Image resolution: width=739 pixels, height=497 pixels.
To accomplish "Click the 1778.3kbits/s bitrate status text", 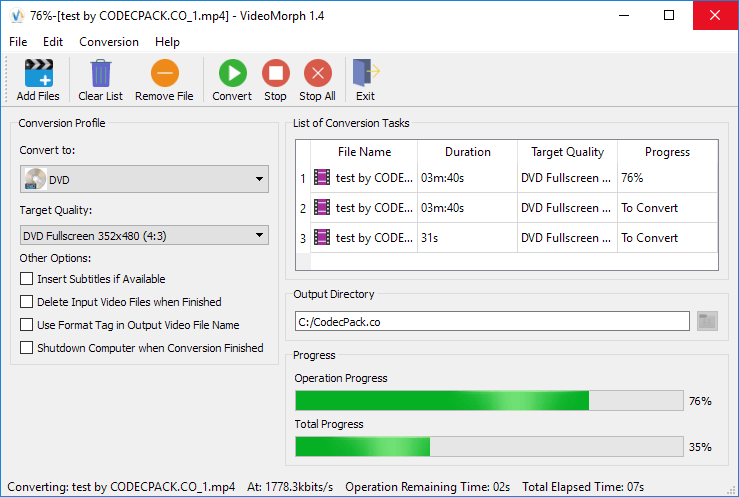I will 290,487.
